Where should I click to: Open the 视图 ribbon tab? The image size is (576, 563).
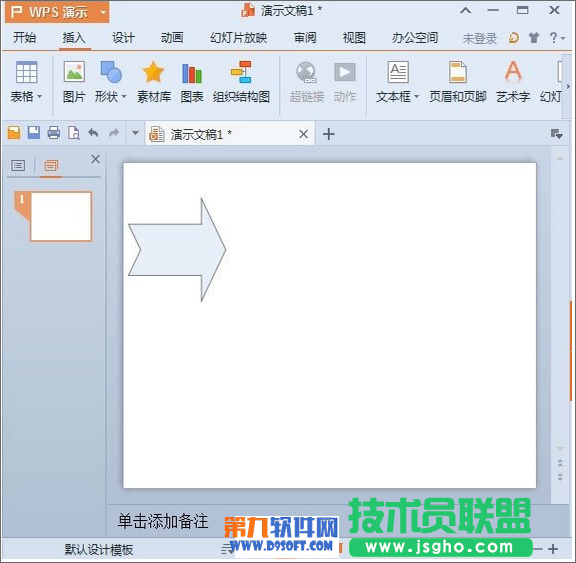(354, 37)
